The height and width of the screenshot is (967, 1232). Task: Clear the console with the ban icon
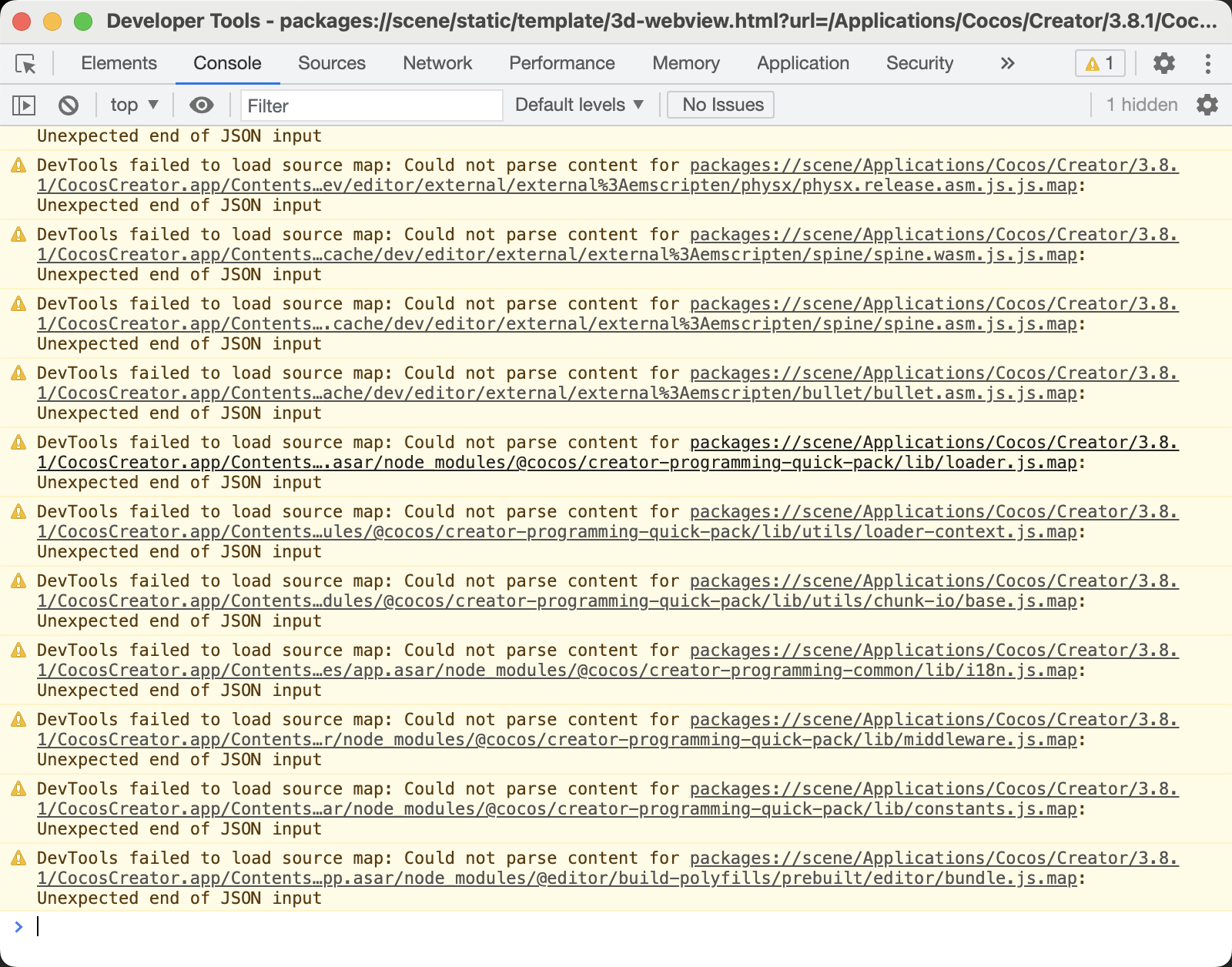pos(69,105)
